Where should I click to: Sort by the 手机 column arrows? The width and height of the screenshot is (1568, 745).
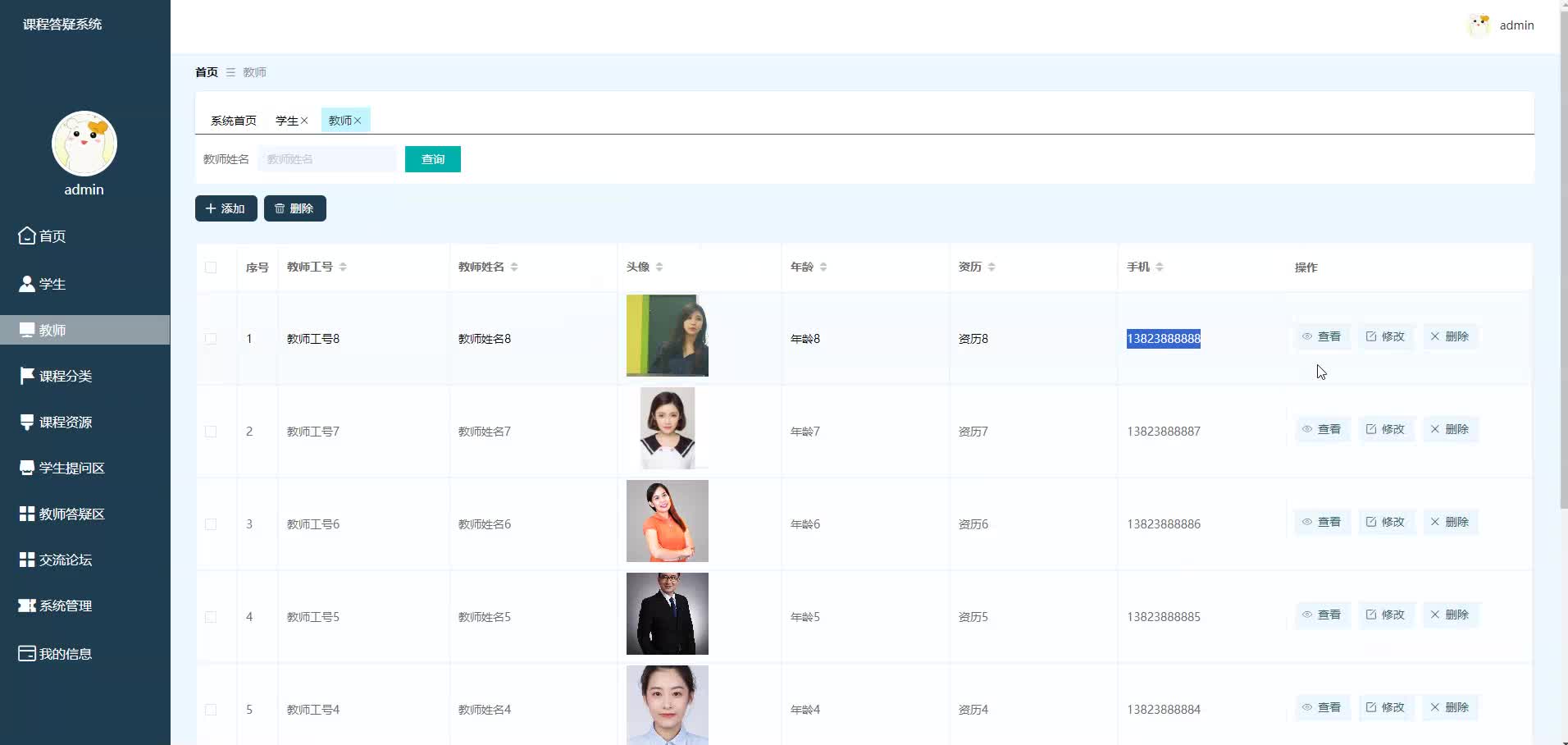[x=1160, y=267]
